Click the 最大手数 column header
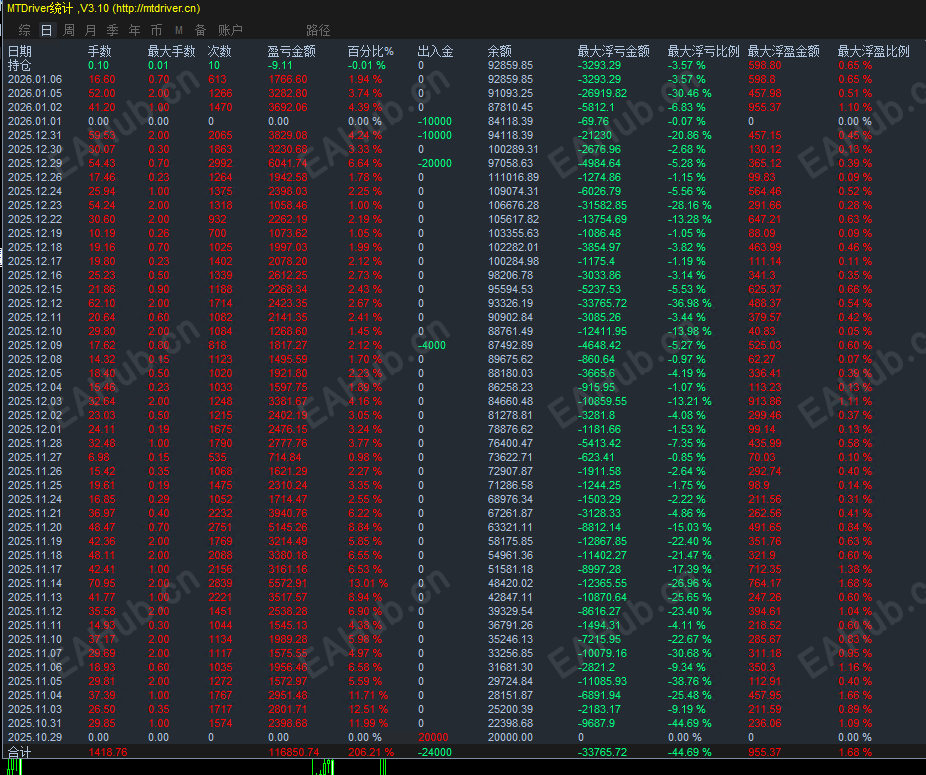The height and width of the screenshot is (775, 926). pos(171,51)
